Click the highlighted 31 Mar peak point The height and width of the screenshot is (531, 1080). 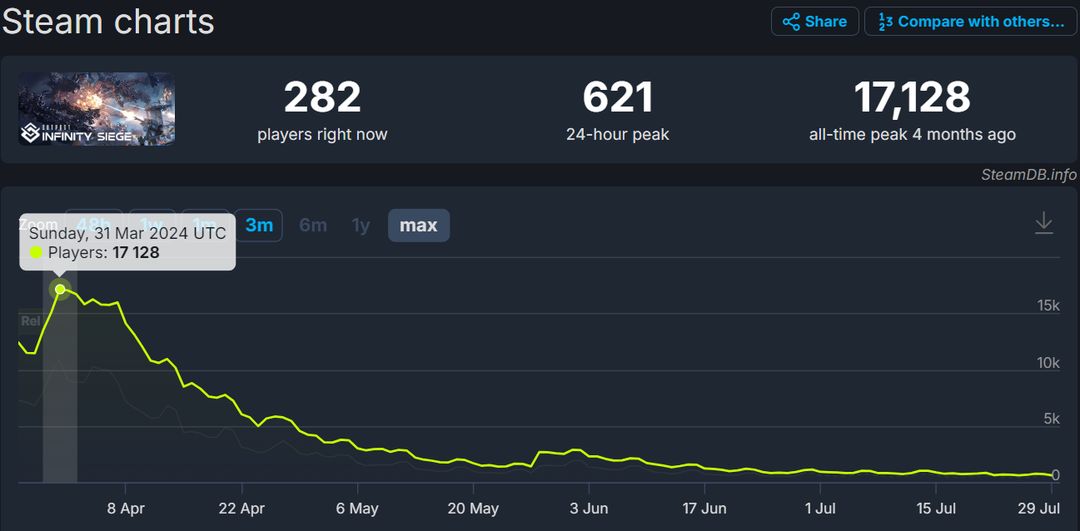[61, 289]
